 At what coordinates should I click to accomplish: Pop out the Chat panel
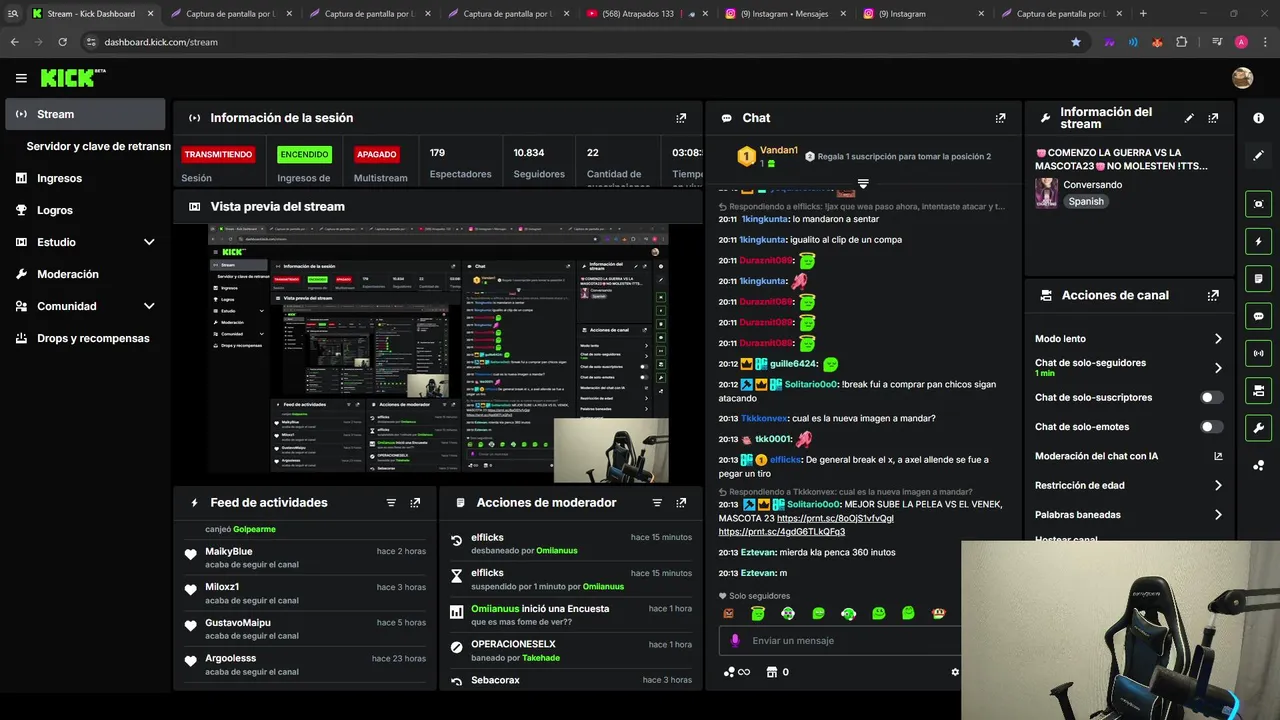1000,118
